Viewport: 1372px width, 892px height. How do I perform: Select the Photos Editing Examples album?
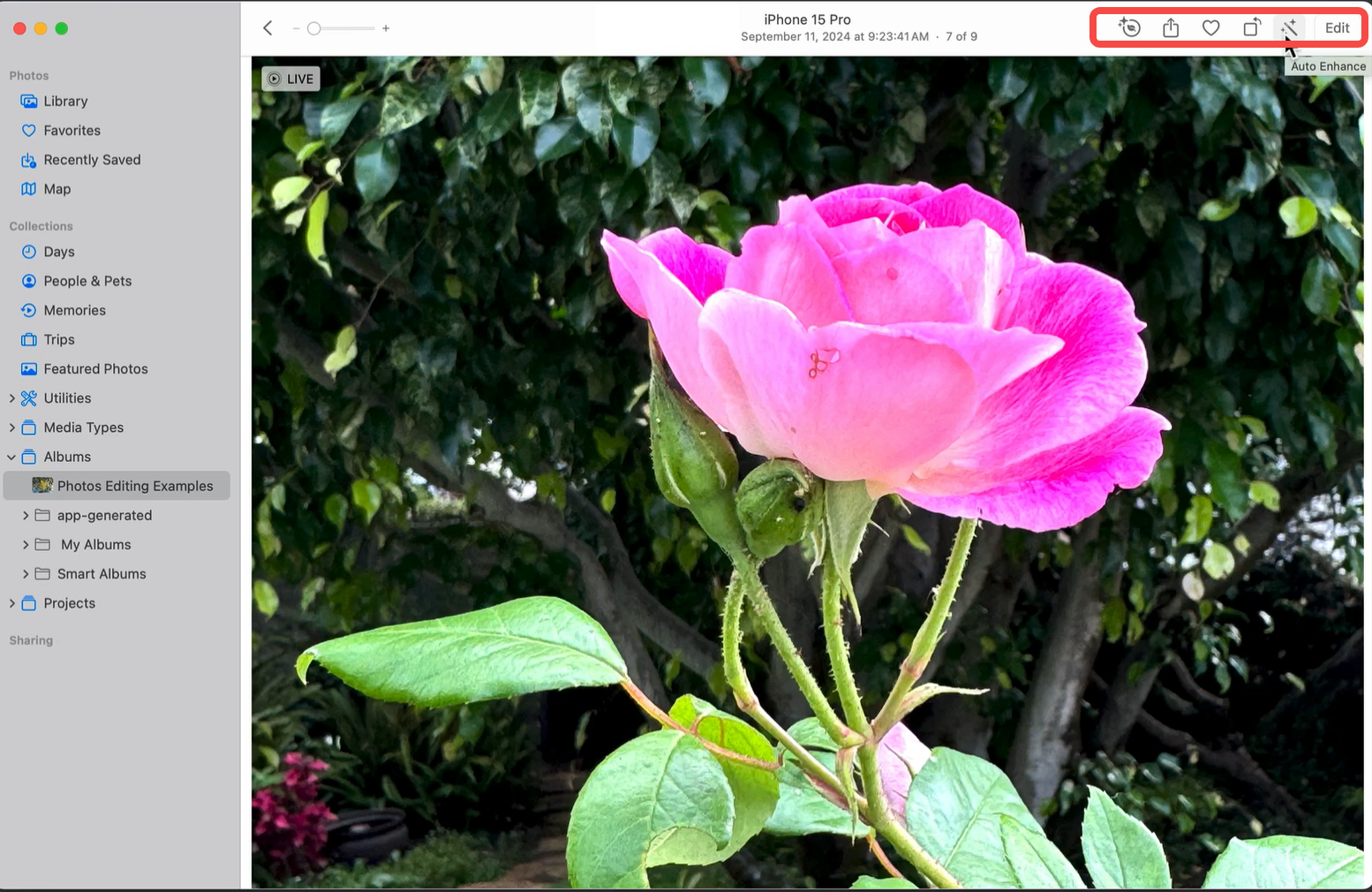pos(135,485)
